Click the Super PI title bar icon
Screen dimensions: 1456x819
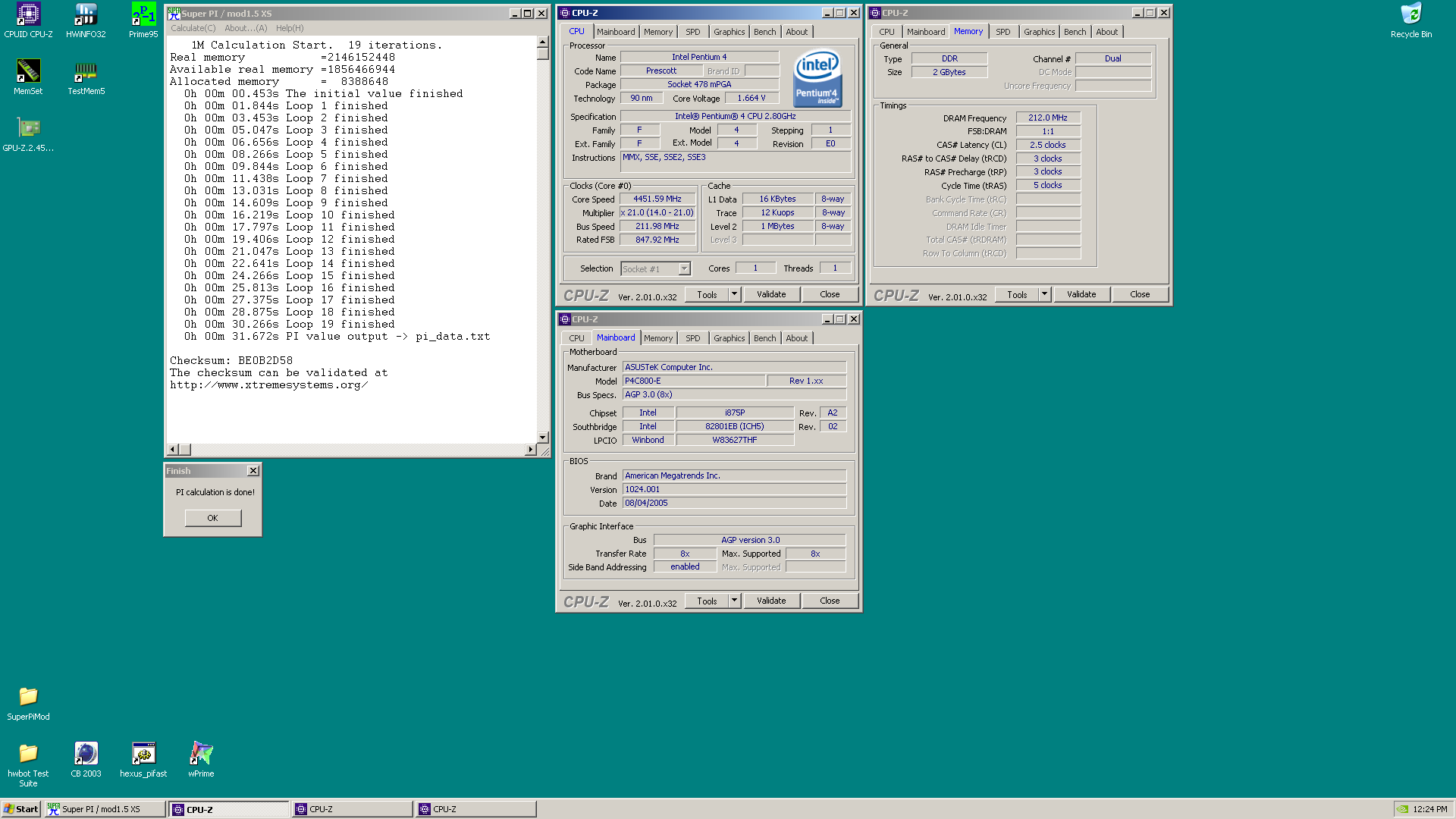coord(174,13)
